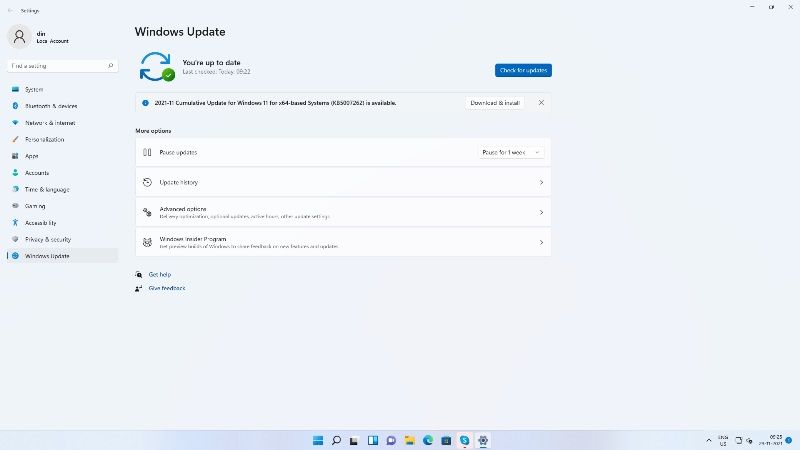
Task: Click the Windows Insider Program mascot icon
Action: click(x=147, y=242)
